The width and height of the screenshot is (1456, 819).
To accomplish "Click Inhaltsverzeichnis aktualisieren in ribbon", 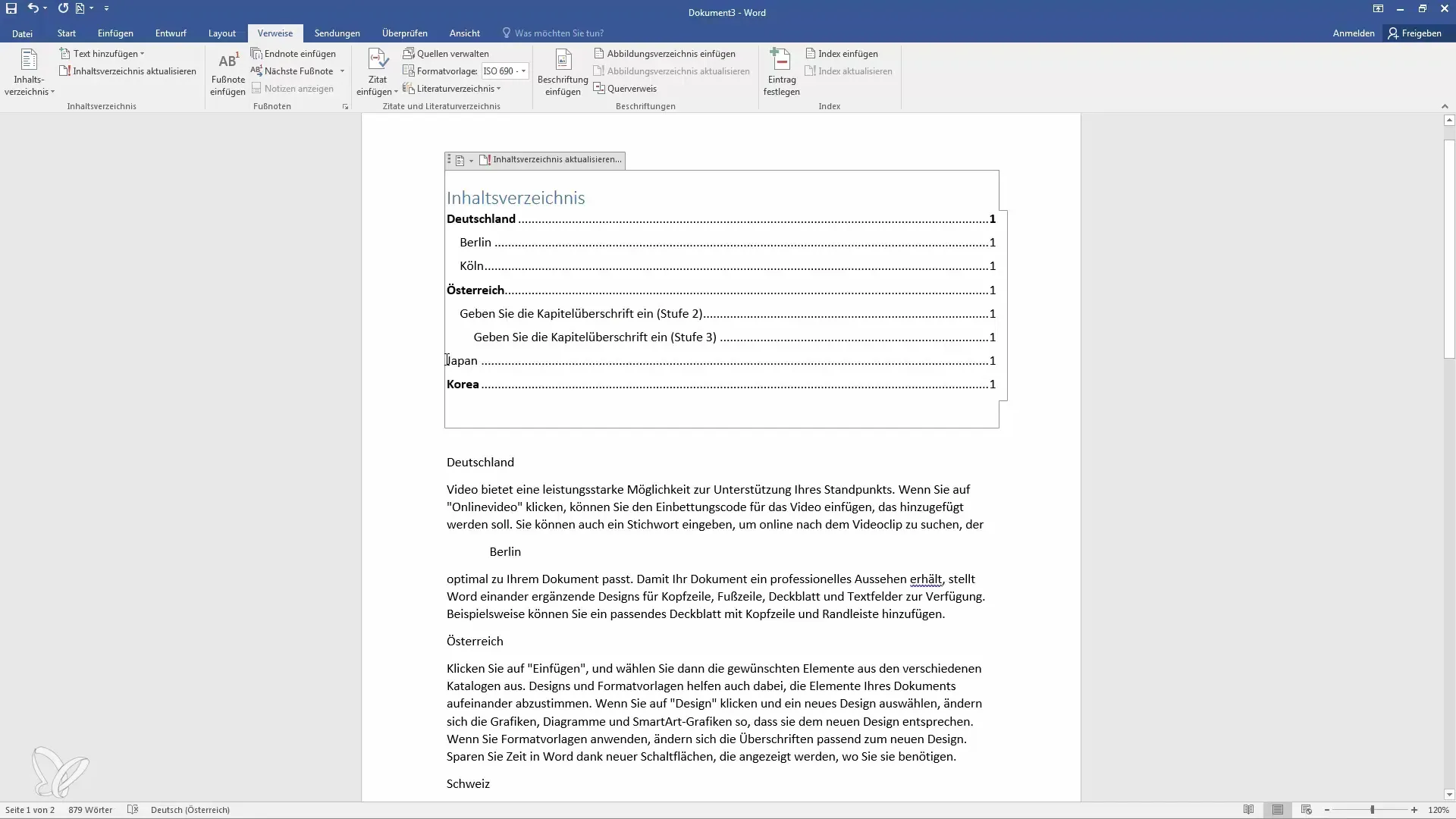I will click(x=127, y=71).
